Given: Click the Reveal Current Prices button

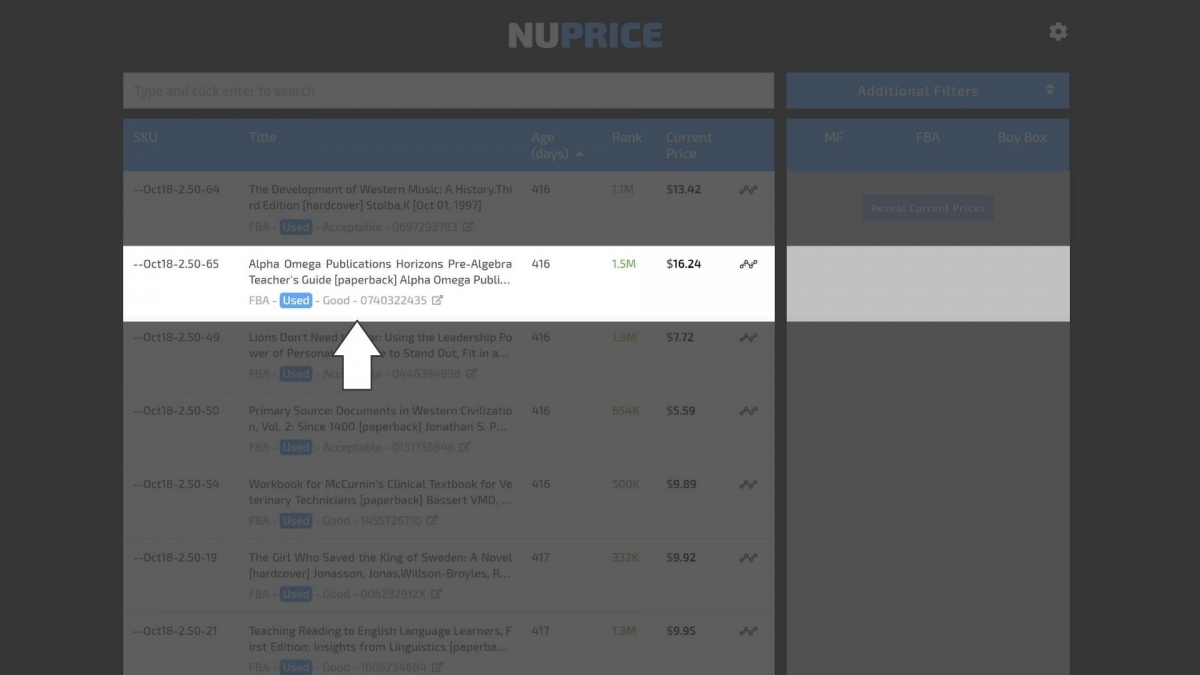Looking at the screenshot, I should [927, 208].
